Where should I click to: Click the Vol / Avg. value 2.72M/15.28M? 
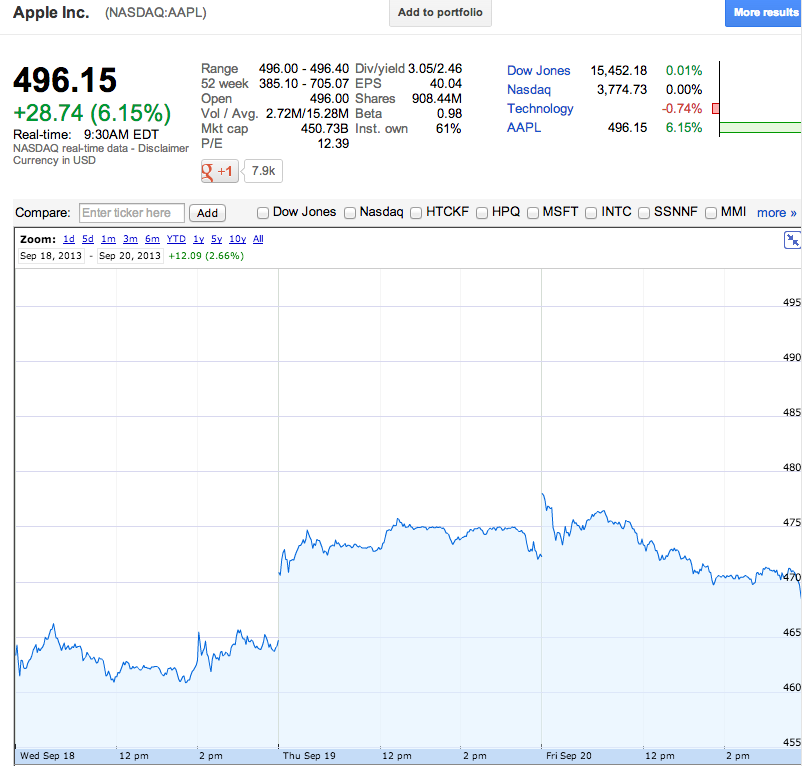pyautogui.click(x=307, y=114)
